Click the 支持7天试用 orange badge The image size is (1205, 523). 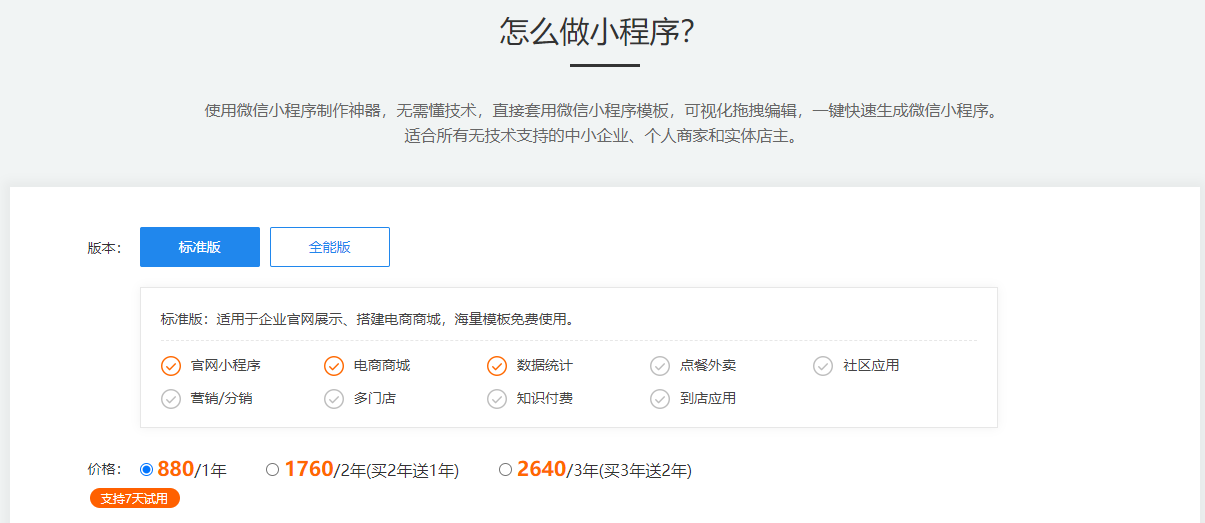coord(135,498)
